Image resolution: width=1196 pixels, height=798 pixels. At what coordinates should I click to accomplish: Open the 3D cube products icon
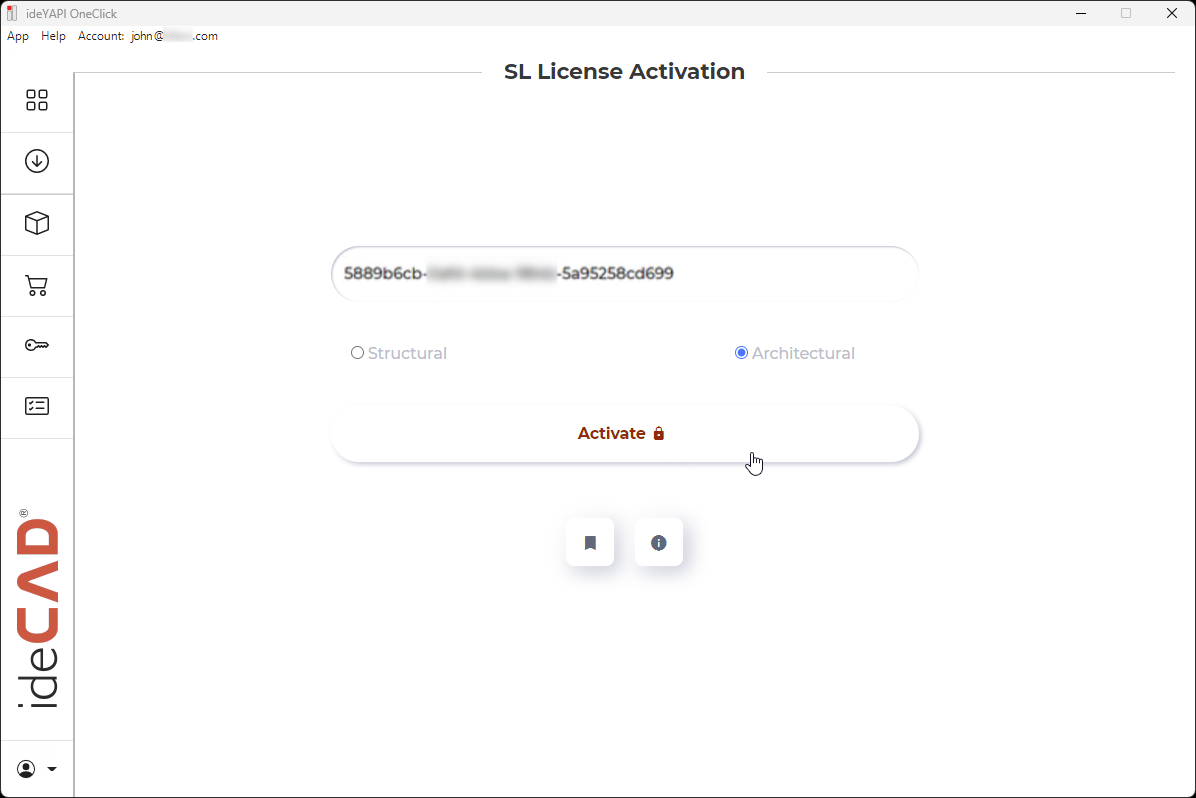point(37,223)
